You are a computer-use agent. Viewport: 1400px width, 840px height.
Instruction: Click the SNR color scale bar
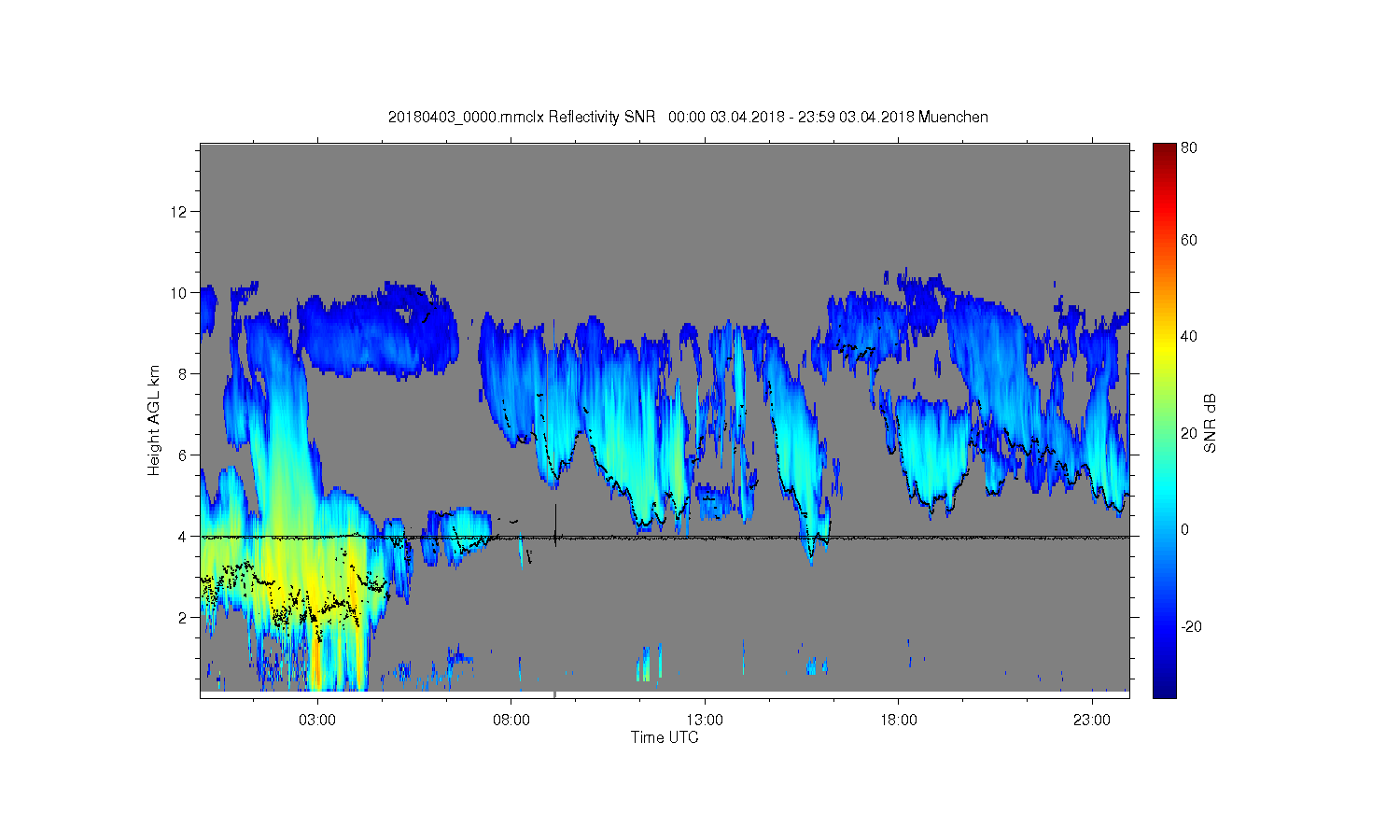click(x=1164, y=420)
